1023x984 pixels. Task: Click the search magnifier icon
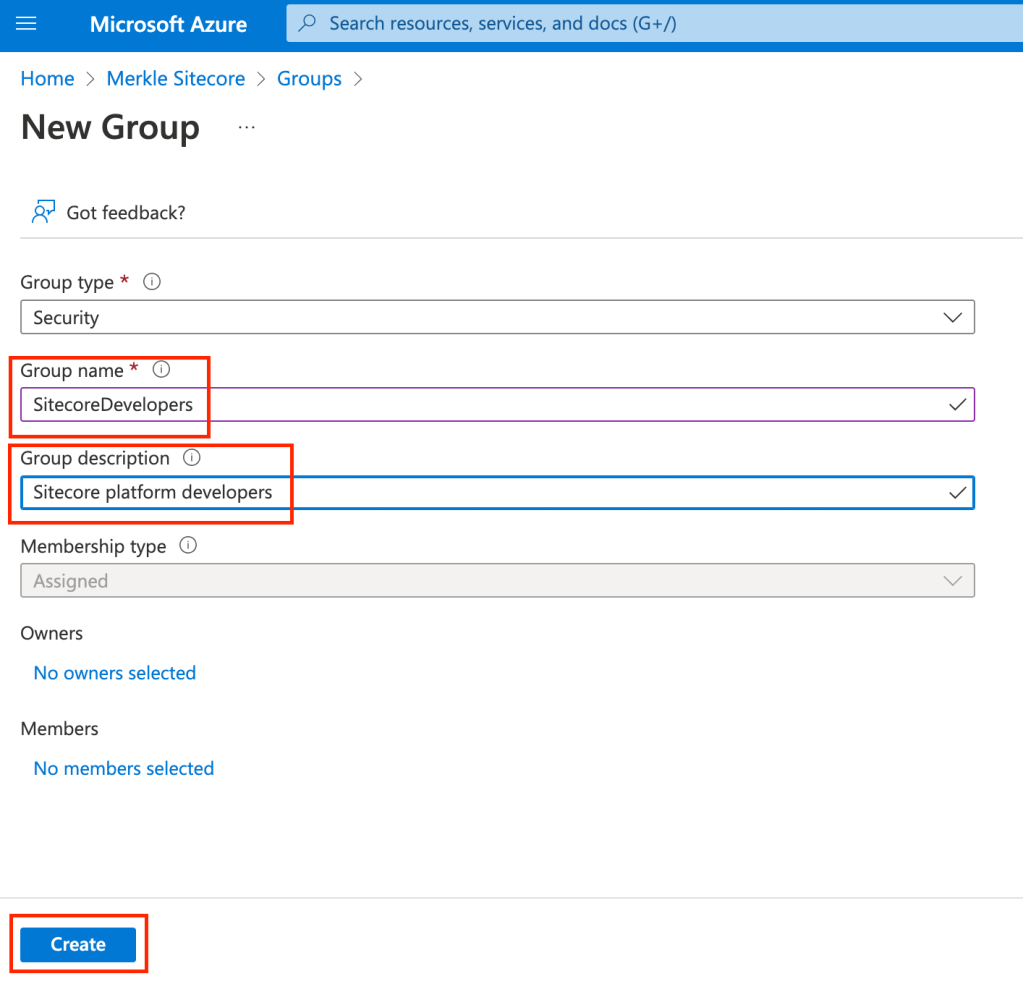[x=307, y=23]
